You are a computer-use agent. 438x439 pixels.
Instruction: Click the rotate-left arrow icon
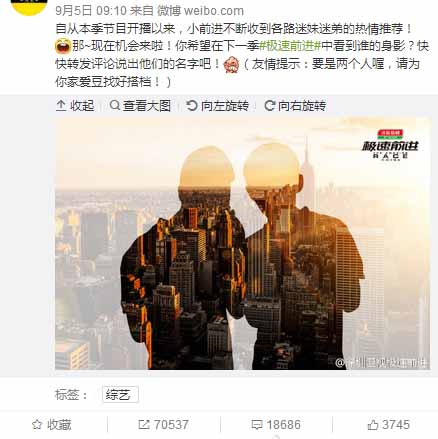tap(192, 105)
